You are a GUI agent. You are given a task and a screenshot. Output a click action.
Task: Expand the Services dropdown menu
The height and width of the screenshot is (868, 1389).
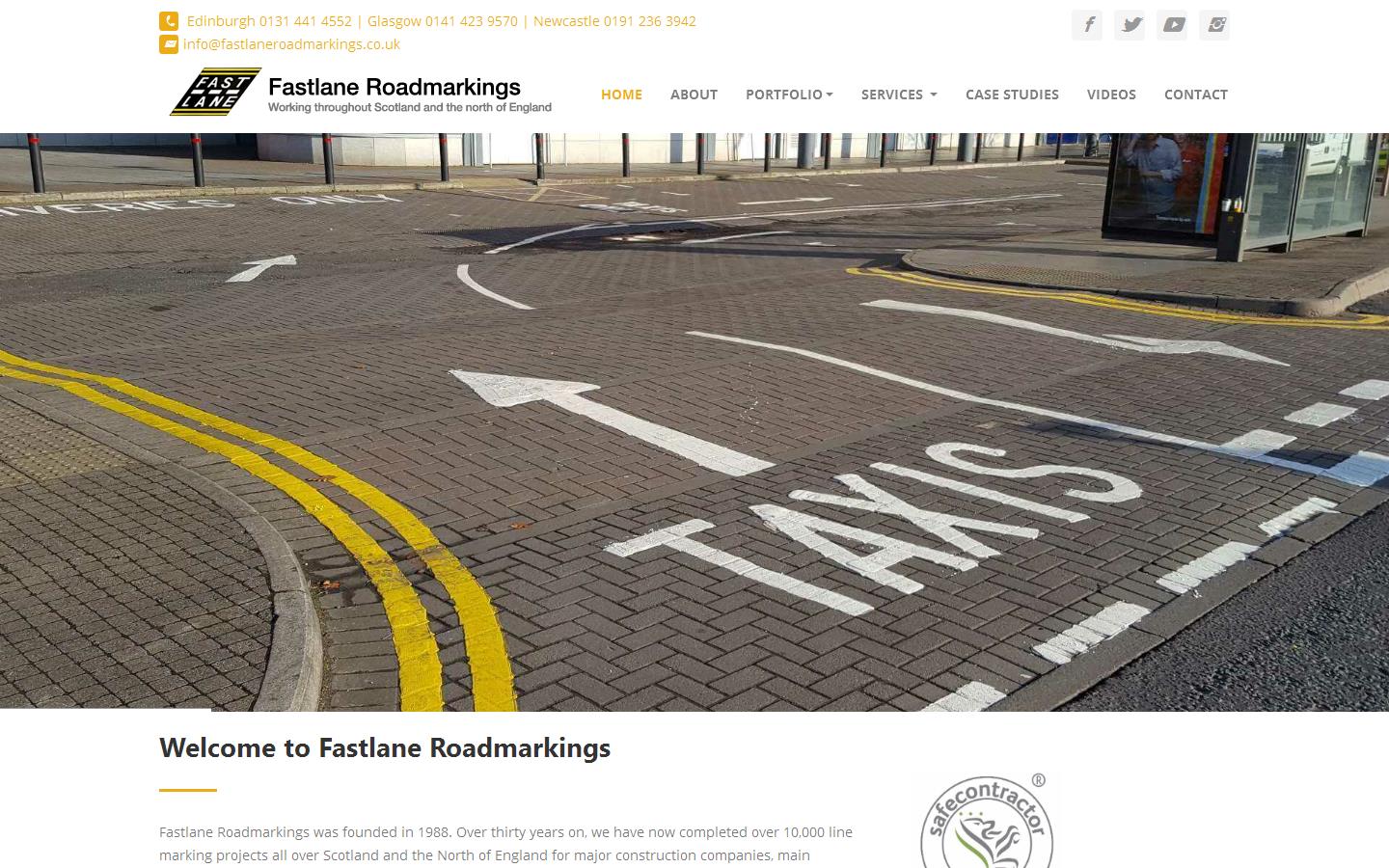tap(899, 94)
